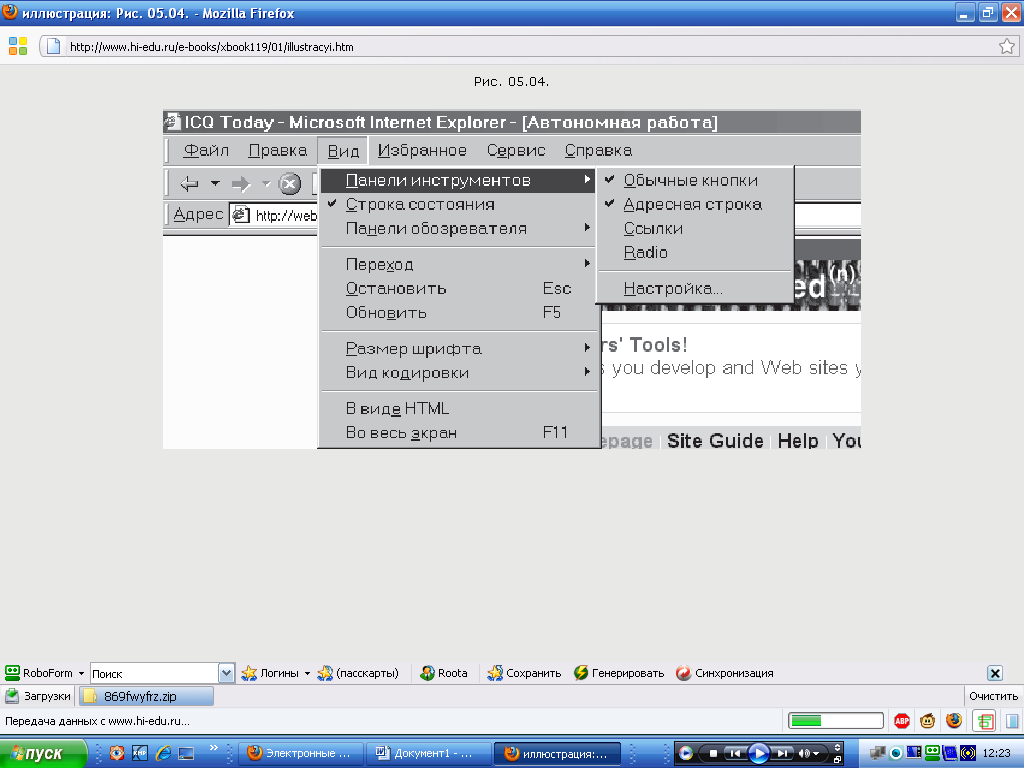Viewport: 1024px width, 768px height.
Task: Expand the Размер шрифта submenu
Action: (457, 349)
